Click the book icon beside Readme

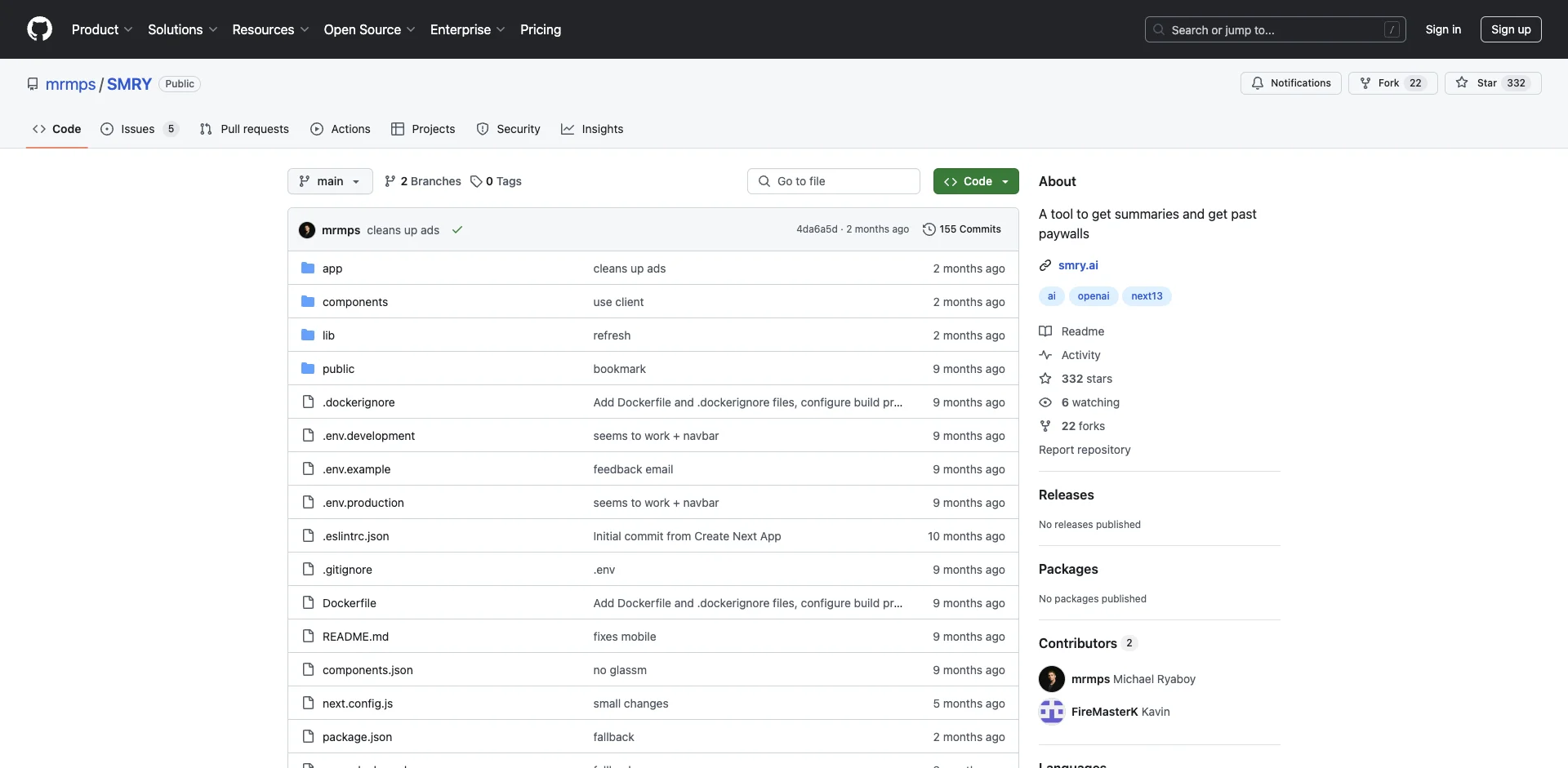point(1045,331)
